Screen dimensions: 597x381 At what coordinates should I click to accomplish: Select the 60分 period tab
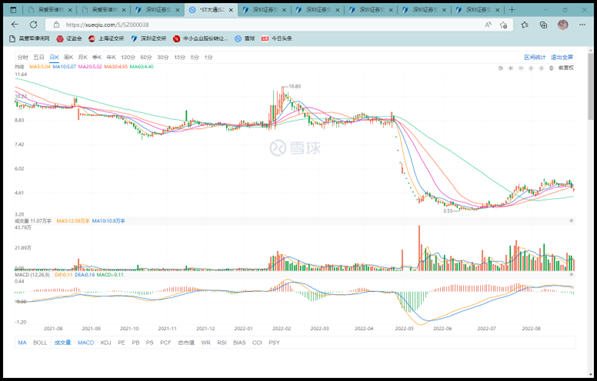point(146,57)
